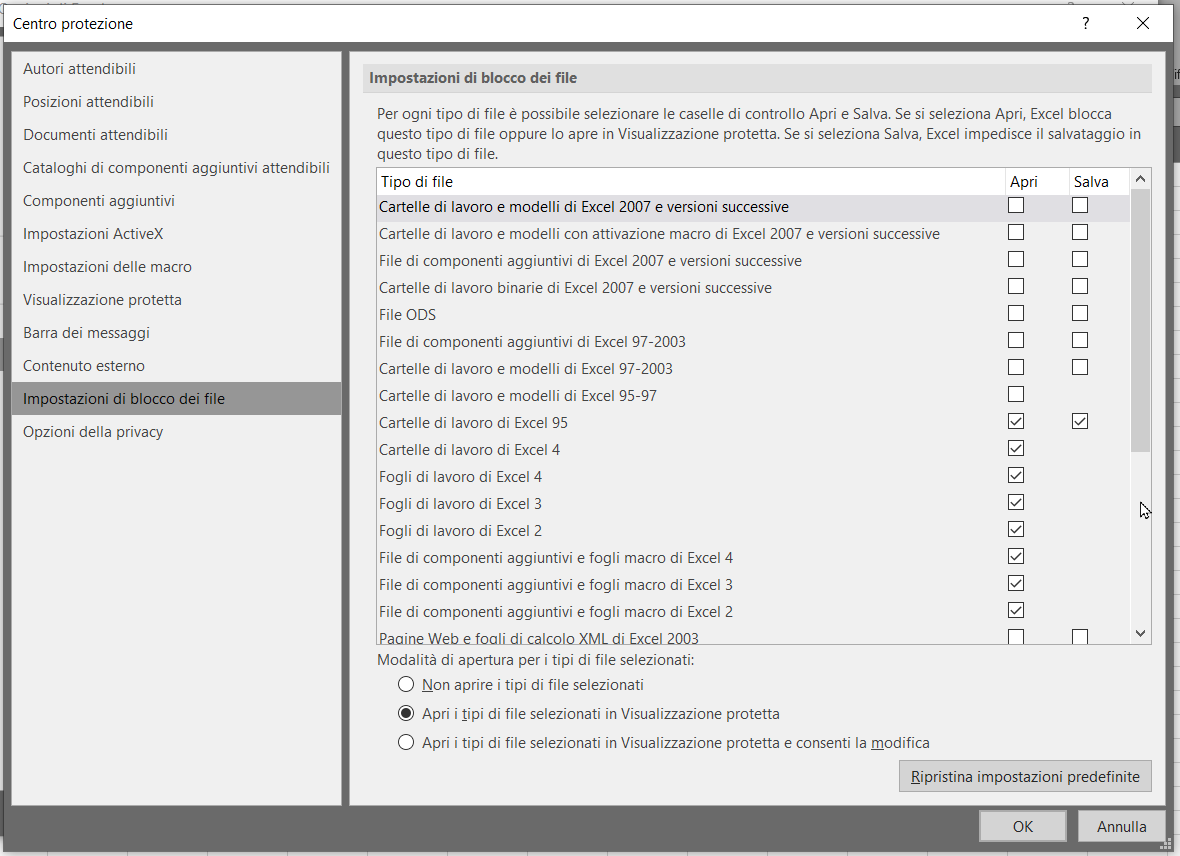The height and width of the screenshot is (856, 1180).
Task: Check Apri for Excel 97-2003 workbooks and templates
Action: coord(1016,367)
